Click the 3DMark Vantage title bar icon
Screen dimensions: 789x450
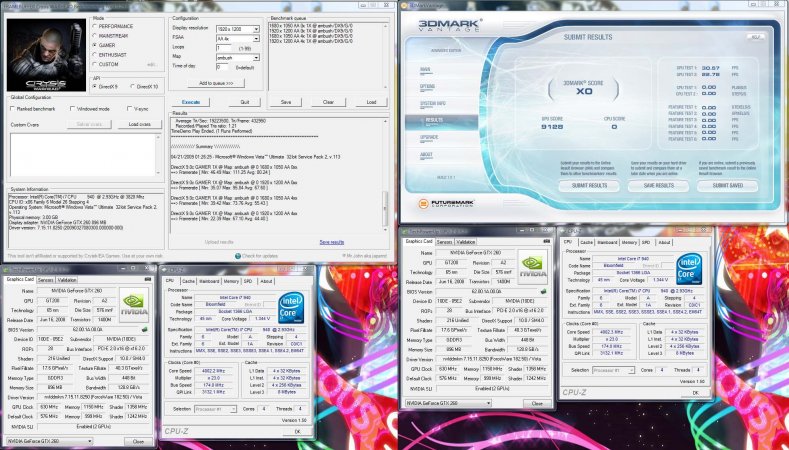coord(405,4)
